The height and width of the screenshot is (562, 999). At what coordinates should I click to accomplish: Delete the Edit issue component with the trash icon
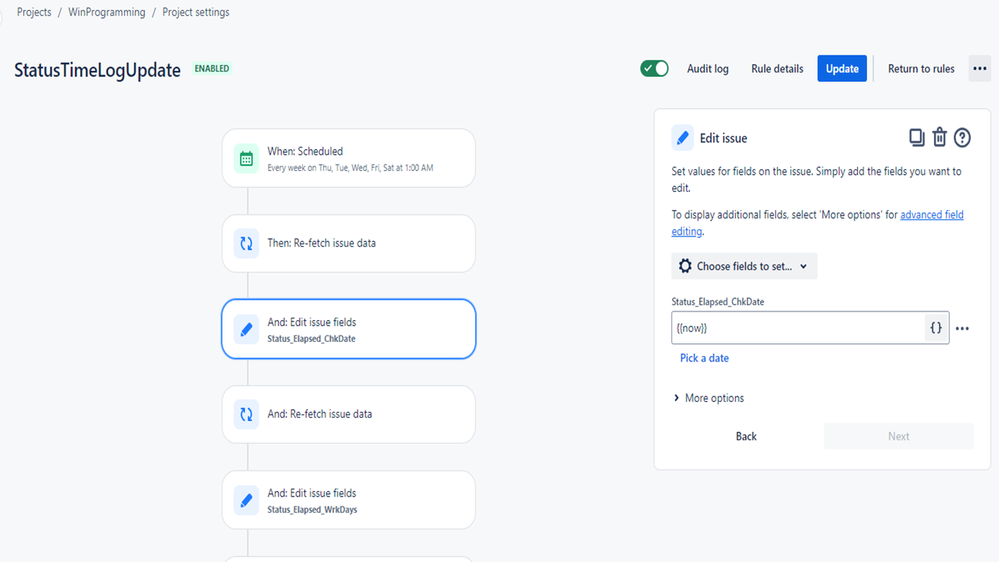click(x=939, y=137)
